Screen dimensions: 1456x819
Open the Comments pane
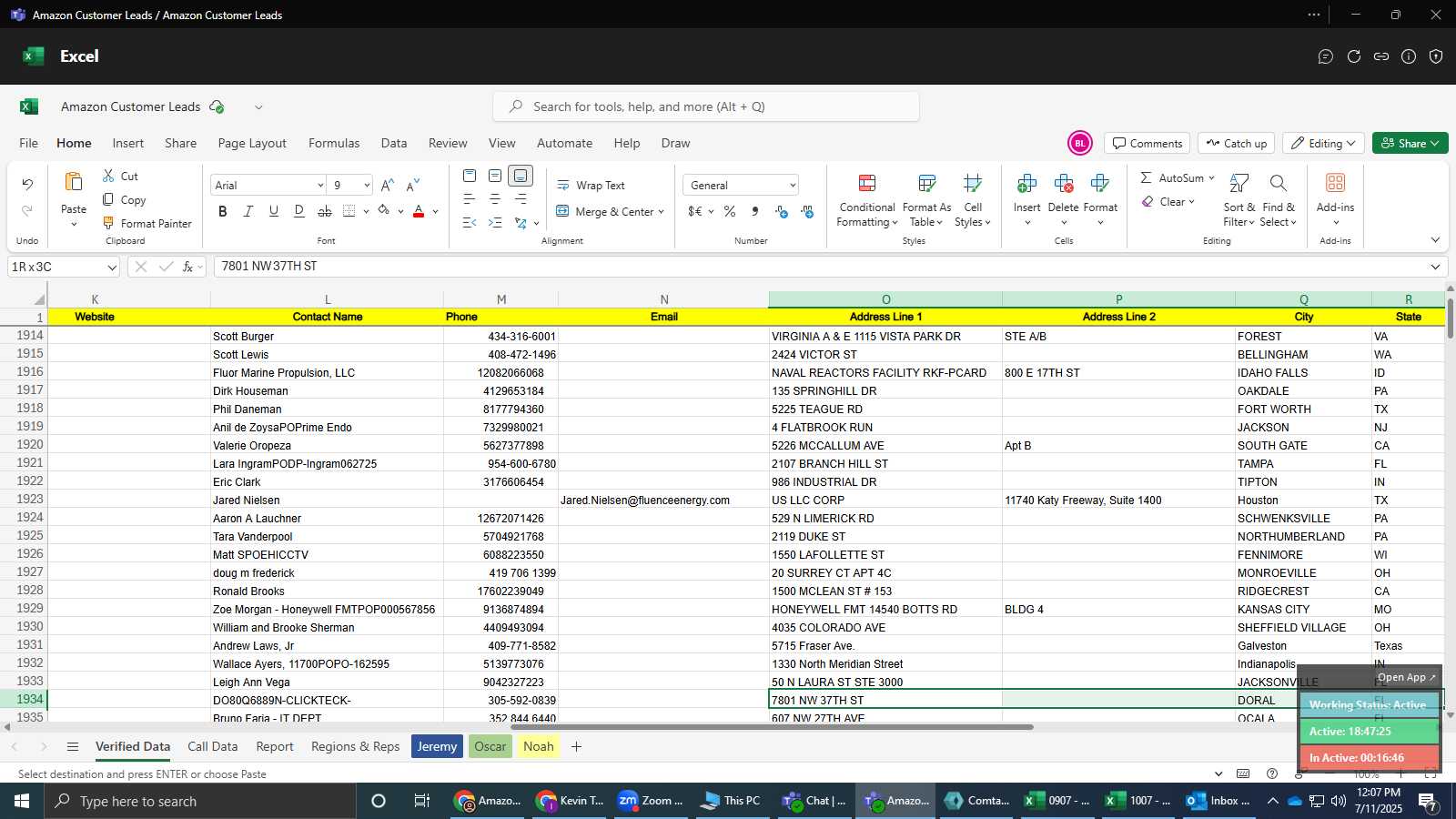(x=1148, y=143)
